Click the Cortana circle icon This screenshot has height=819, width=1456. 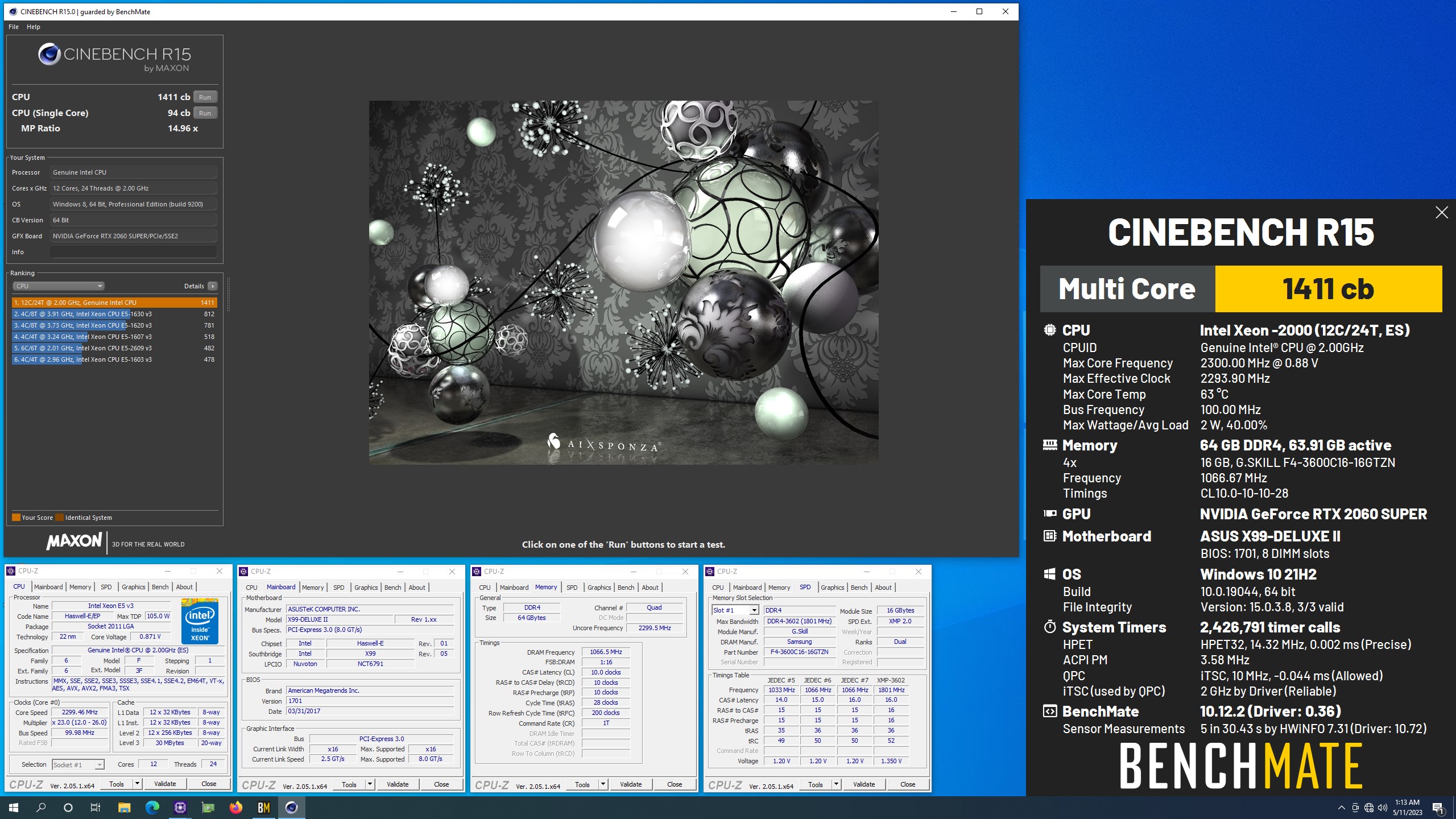[x=68, y=807]
